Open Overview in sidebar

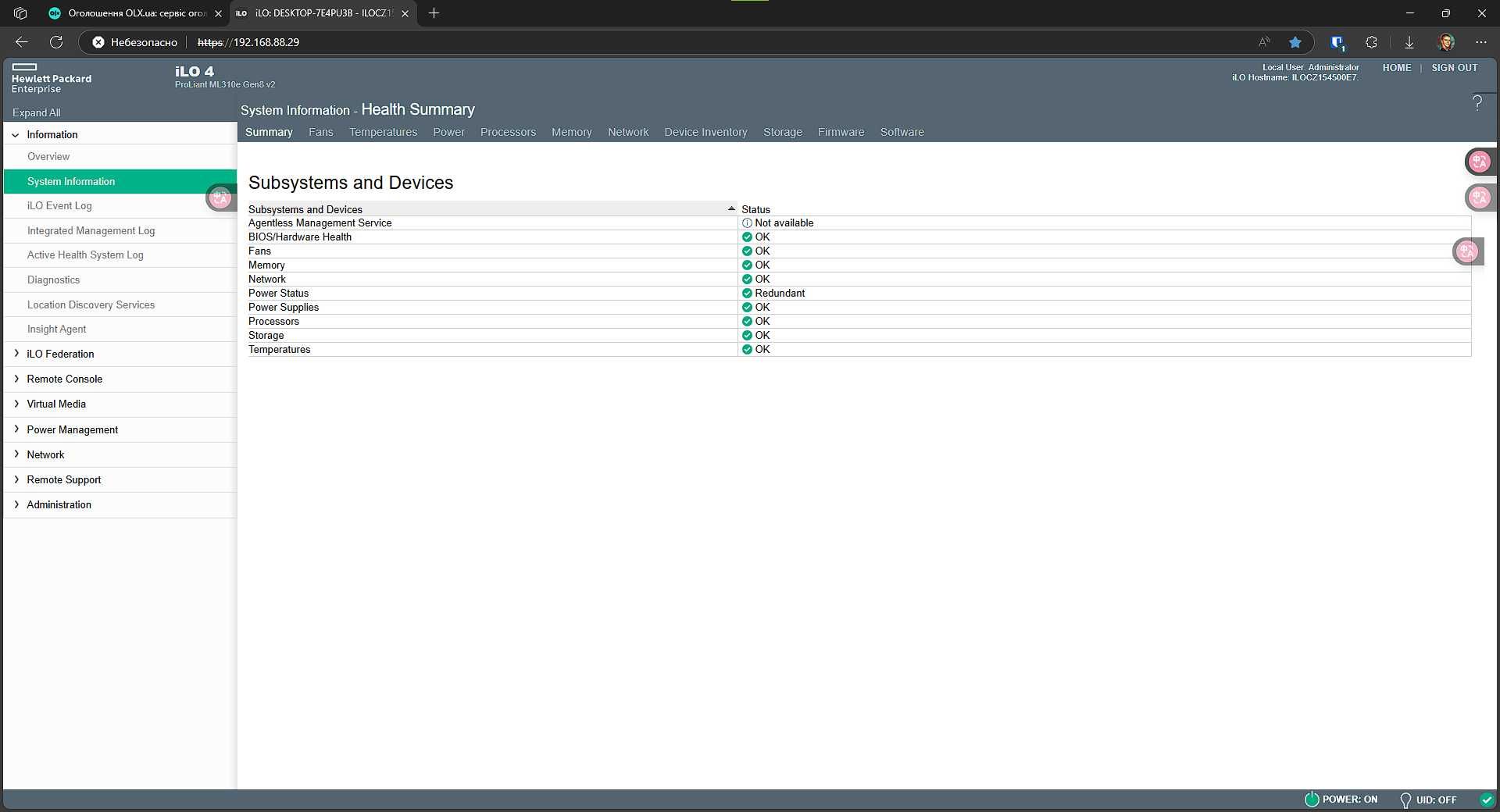(x=120, y=157)
